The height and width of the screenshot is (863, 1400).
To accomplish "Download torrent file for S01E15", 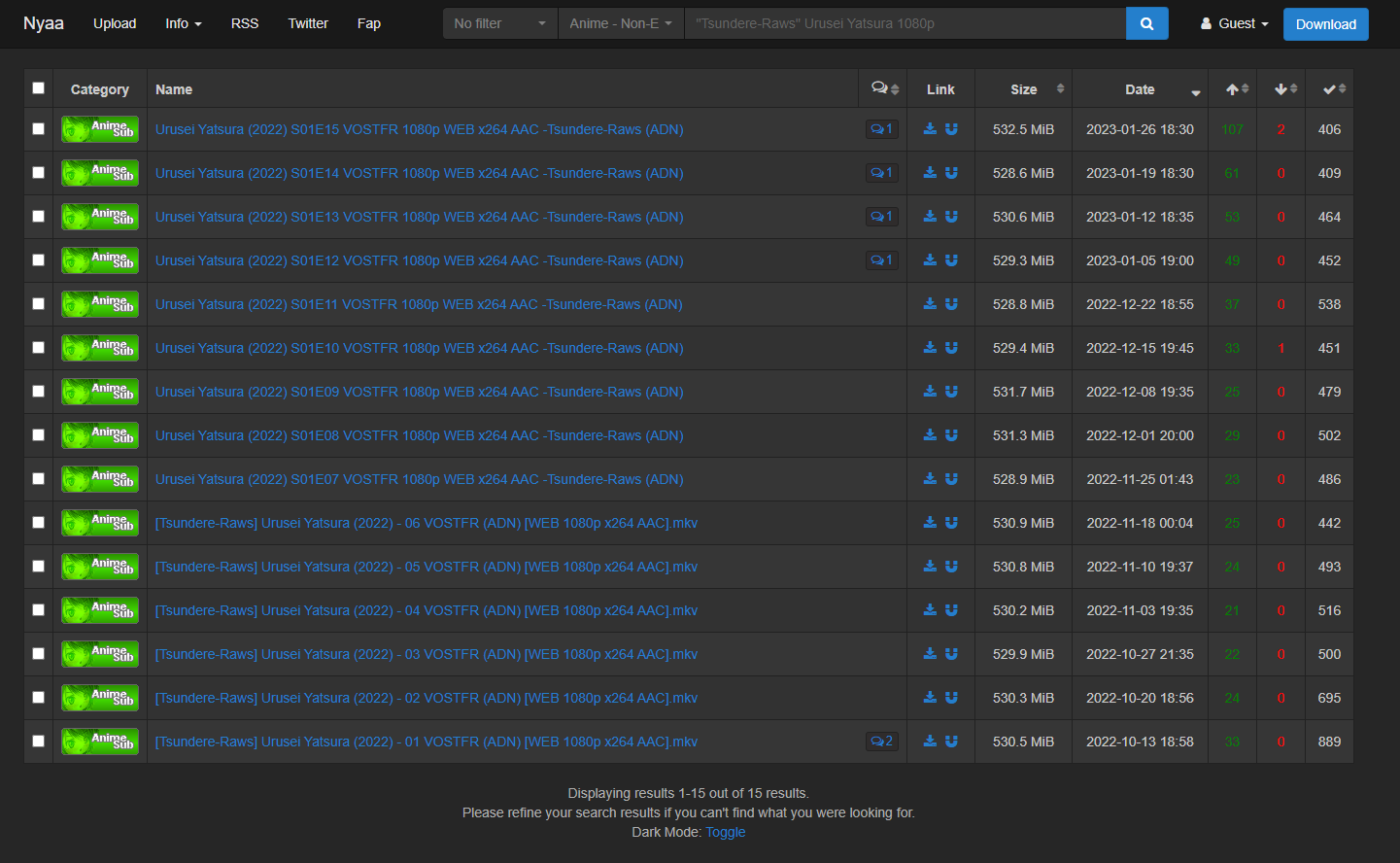I will coord(930,129).
